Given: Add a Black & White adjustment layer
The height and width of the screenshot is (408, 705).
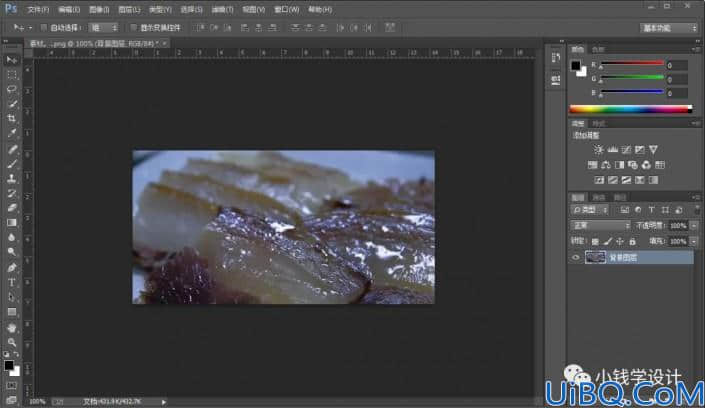Looking at the screenshot, I should [619, 165].
